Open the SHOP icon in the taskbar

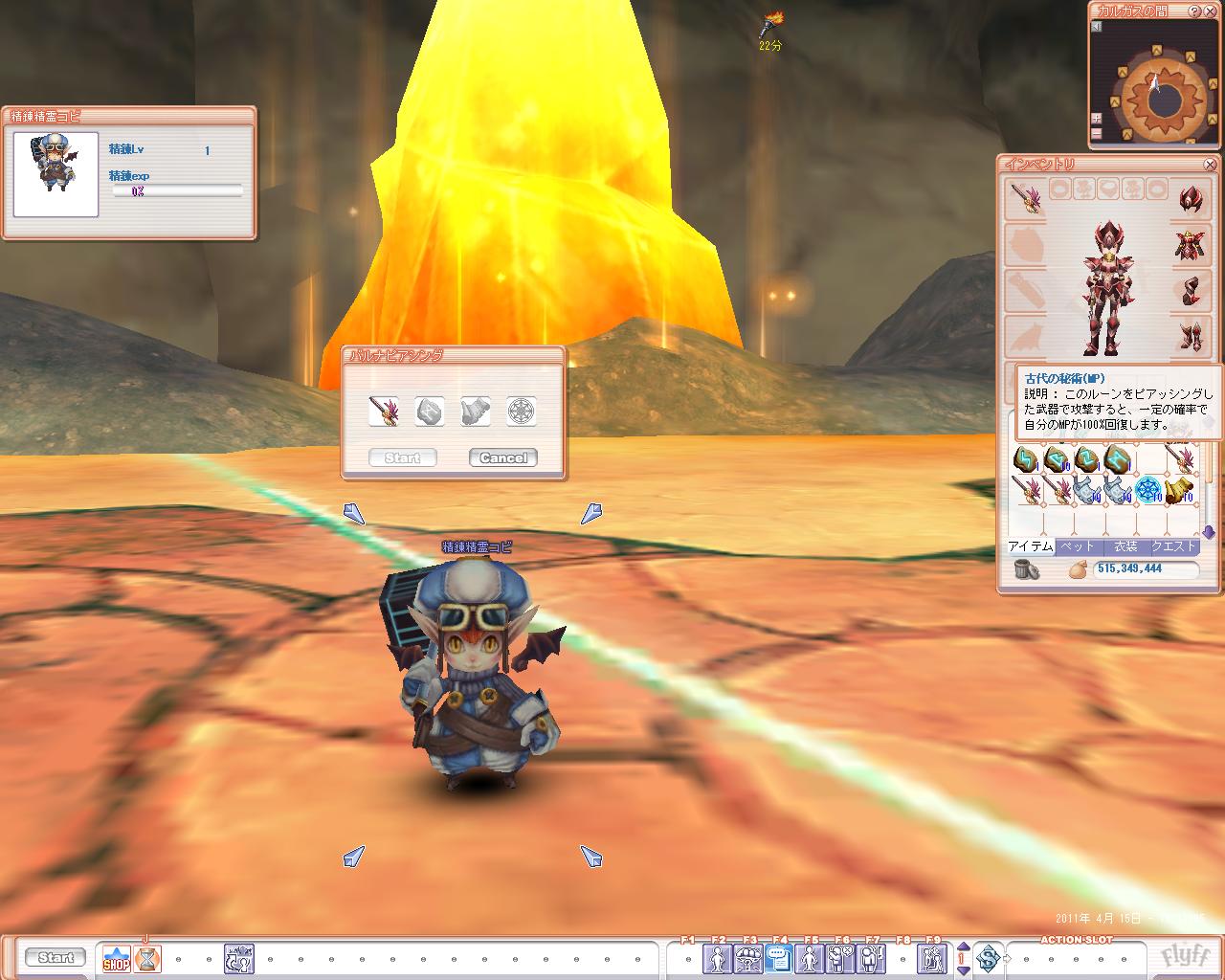117,958
